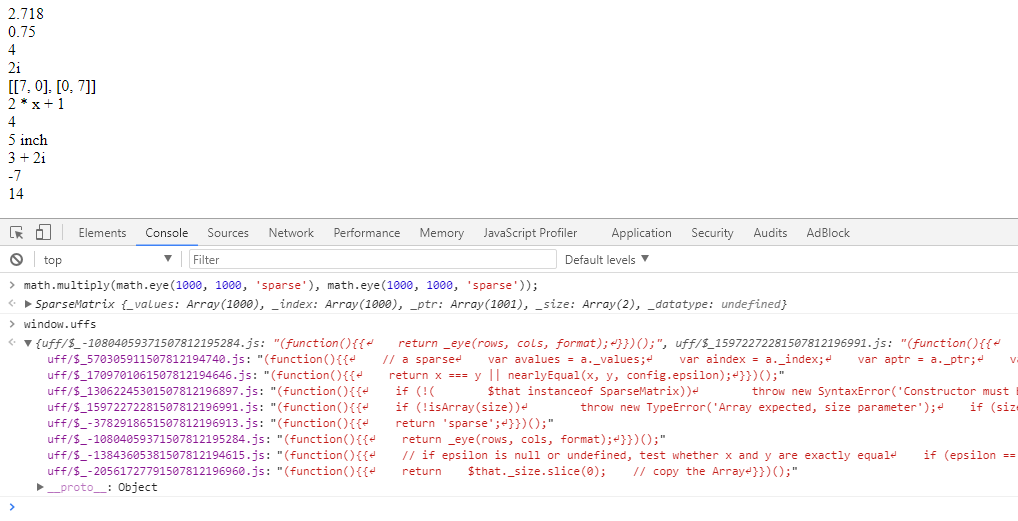
Task: Collapse the window.uffs object output
Action: tap(28, 343)
